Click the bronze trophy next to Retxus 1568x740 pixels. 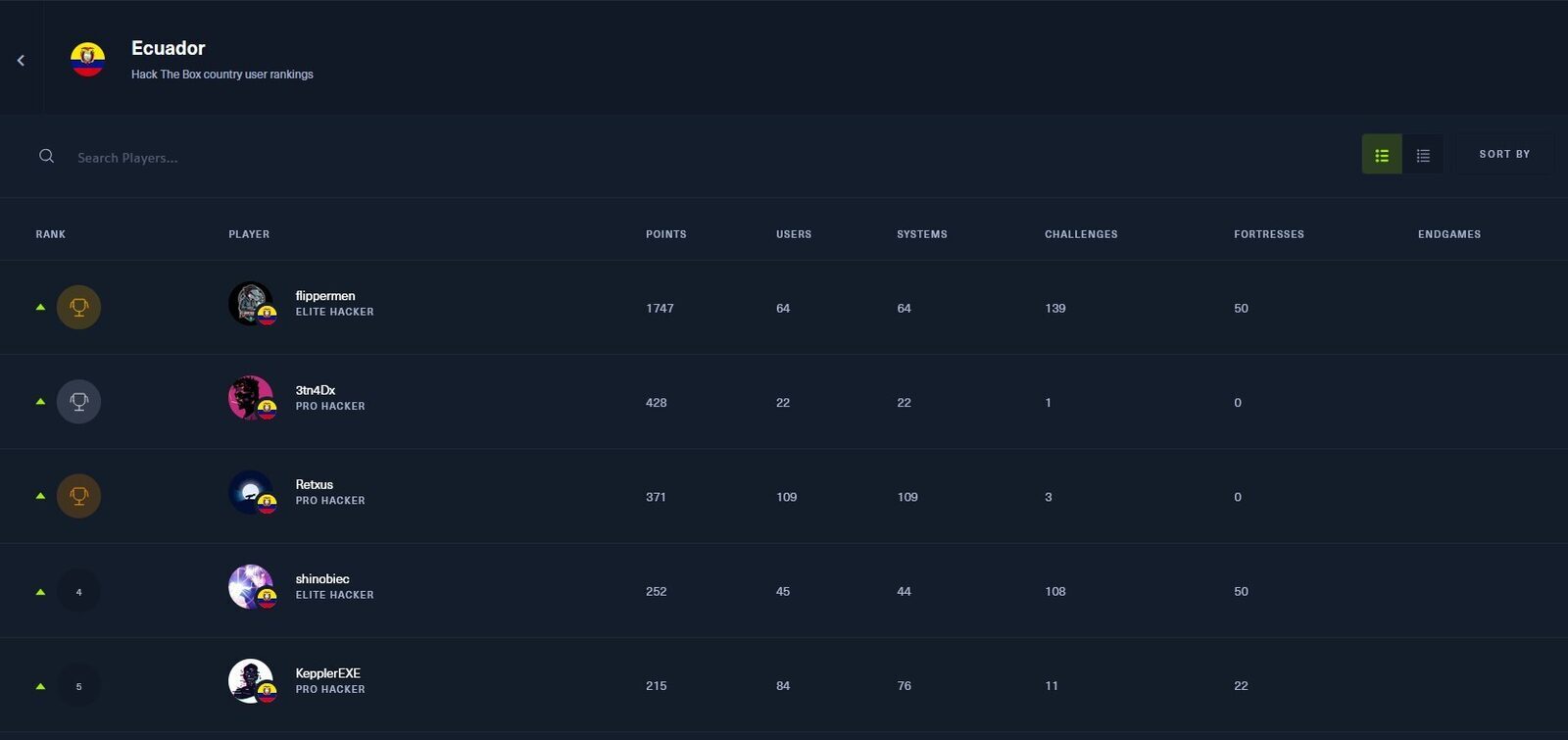coord(78,496)
